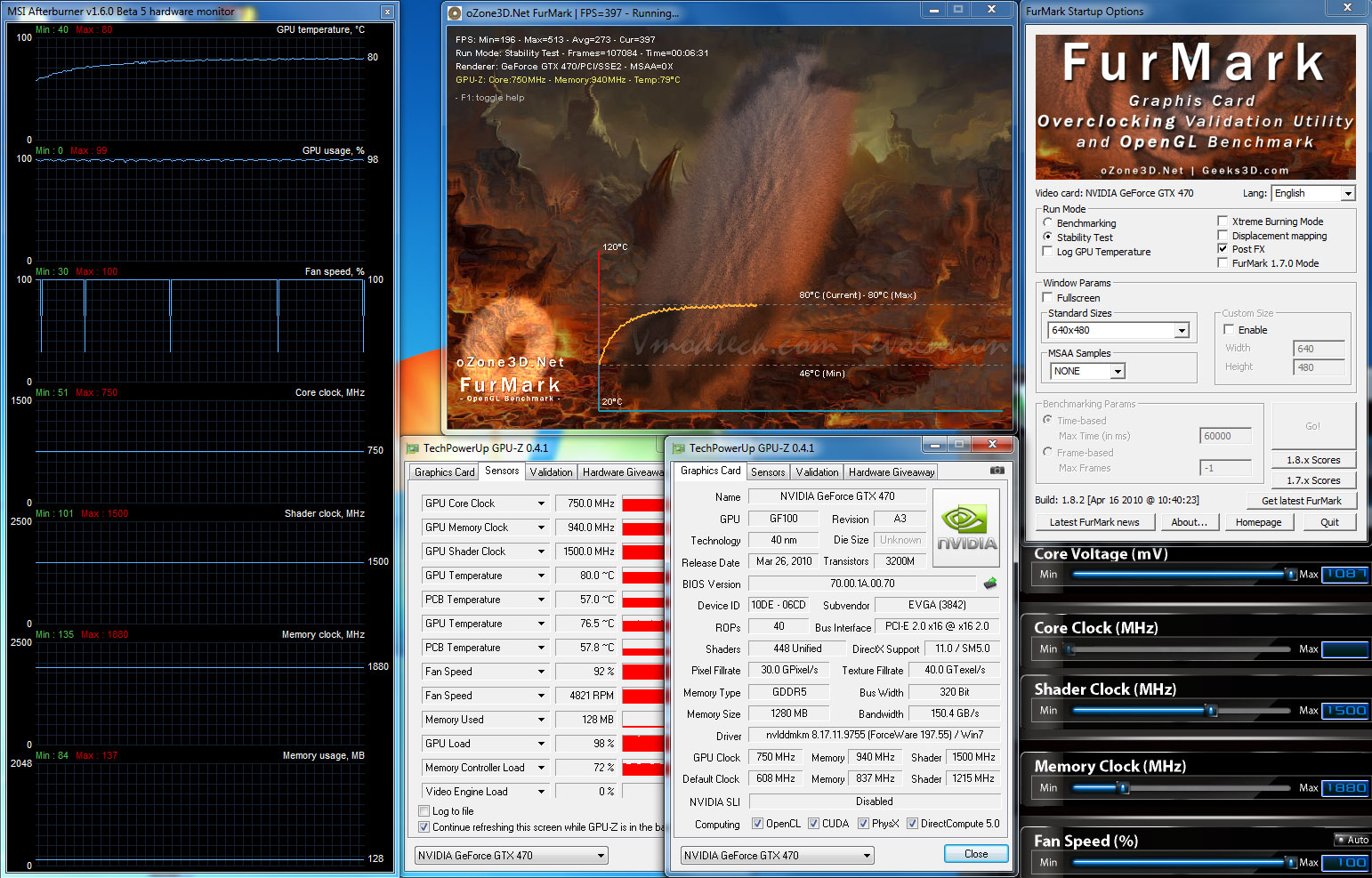Quit FurMark Startup Options
The width and height of the screenshot is (1372, 878).
1329,522
